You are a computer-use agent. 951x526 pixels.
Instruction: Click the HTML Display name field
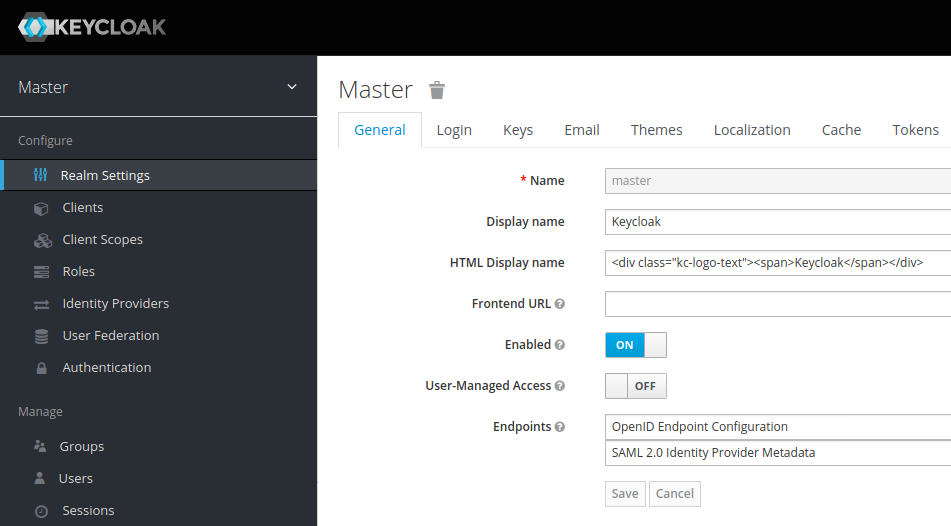778,263
